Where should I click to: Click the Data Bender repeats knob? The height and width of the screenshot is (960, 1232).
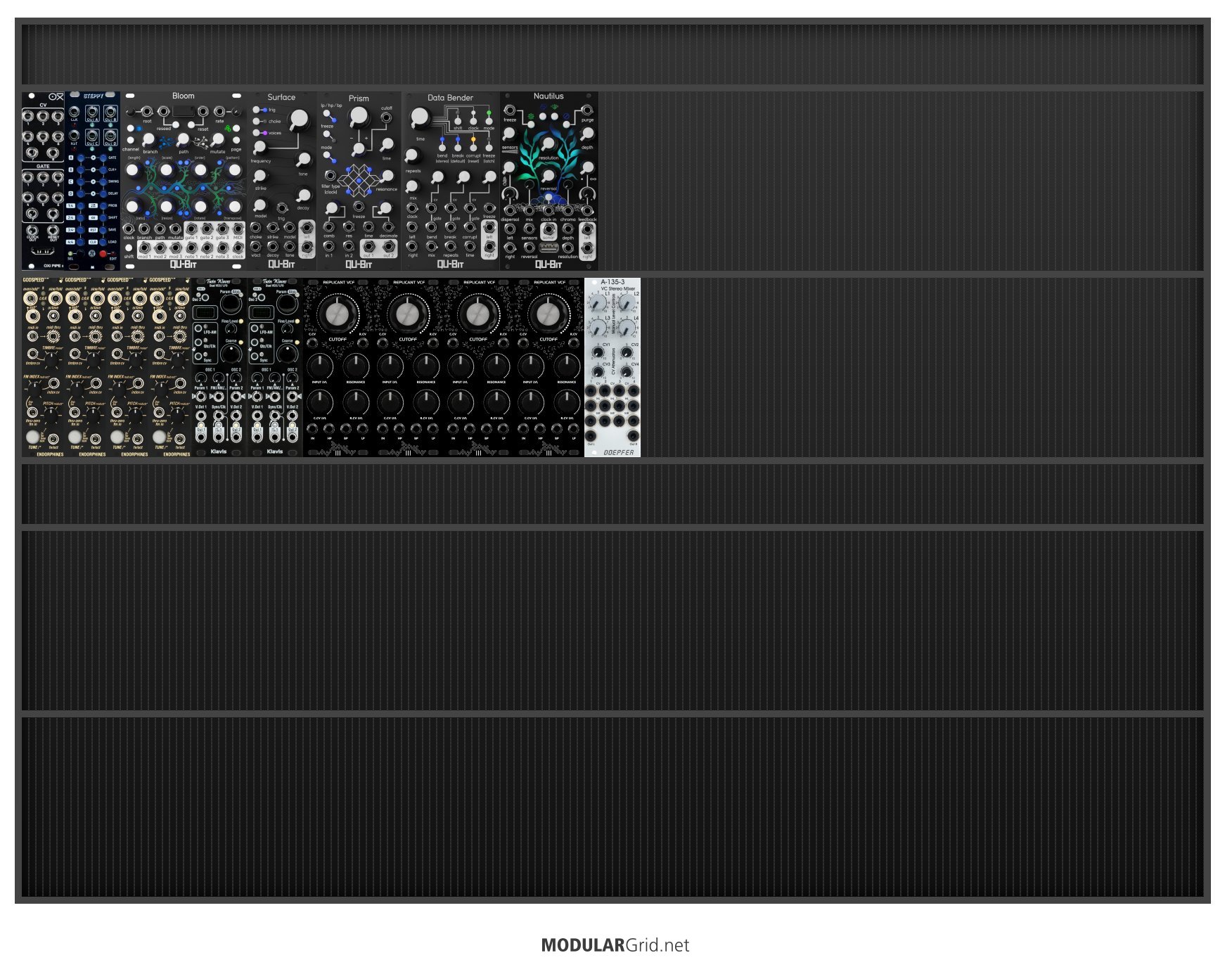click(412, 156)
